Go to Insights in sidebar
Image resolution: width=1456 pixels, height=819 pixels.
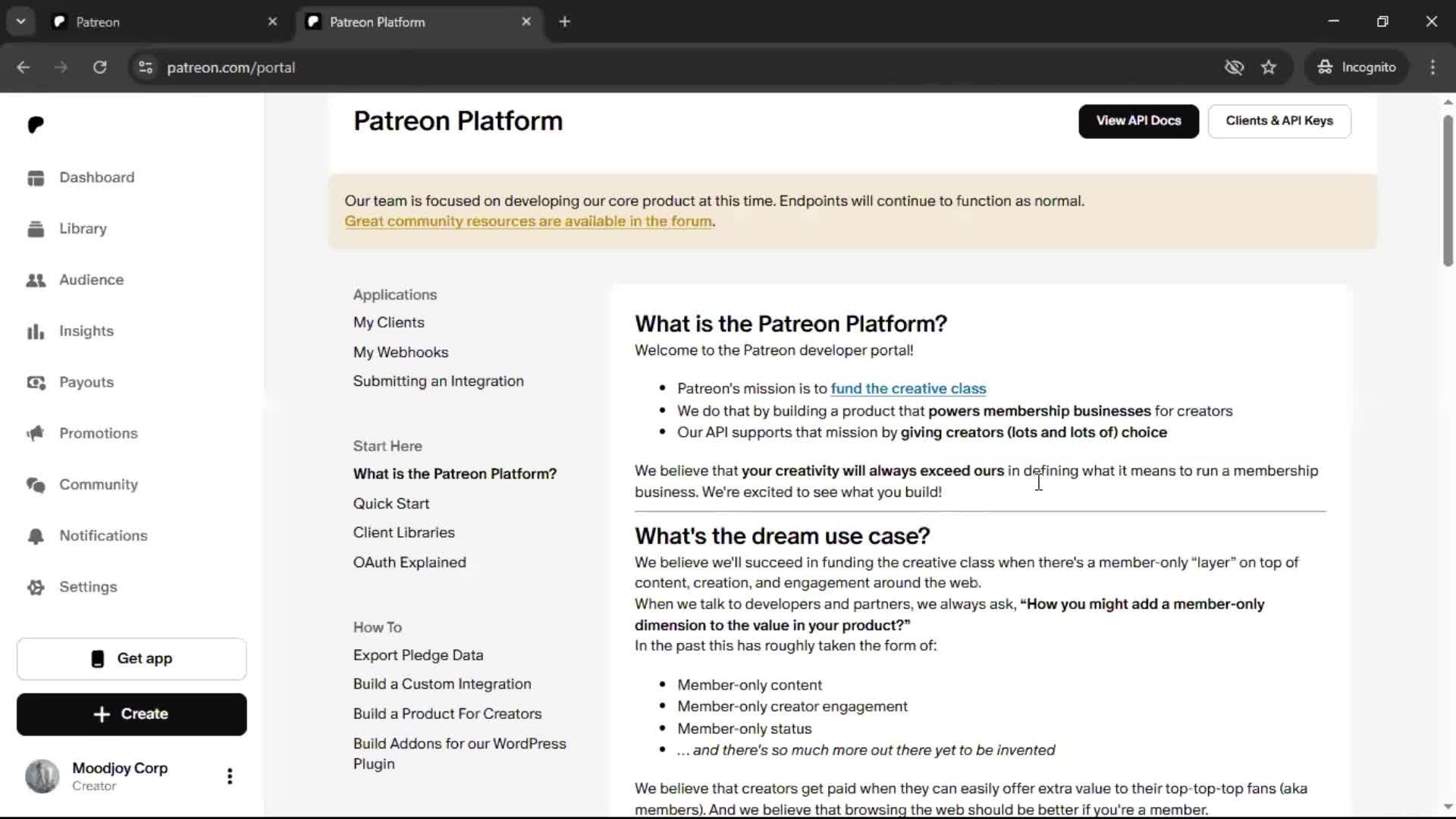(x=86, y=331)
